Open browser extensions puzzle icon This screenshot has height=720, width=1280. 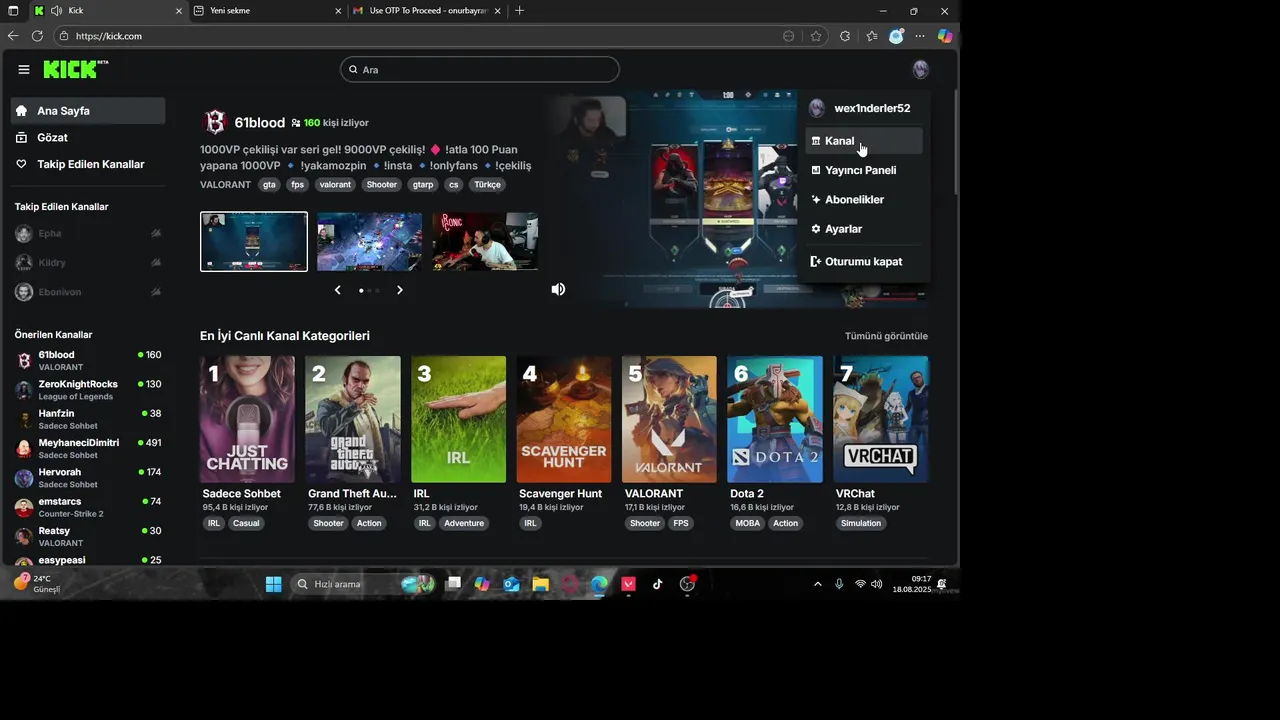point(845,36)
